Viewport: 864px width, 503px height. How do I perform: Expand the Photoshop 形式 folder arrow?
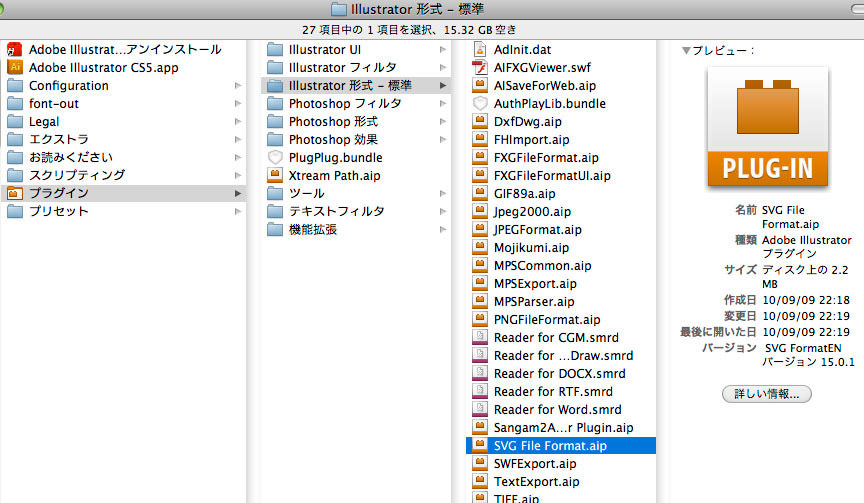click(442, 122)
